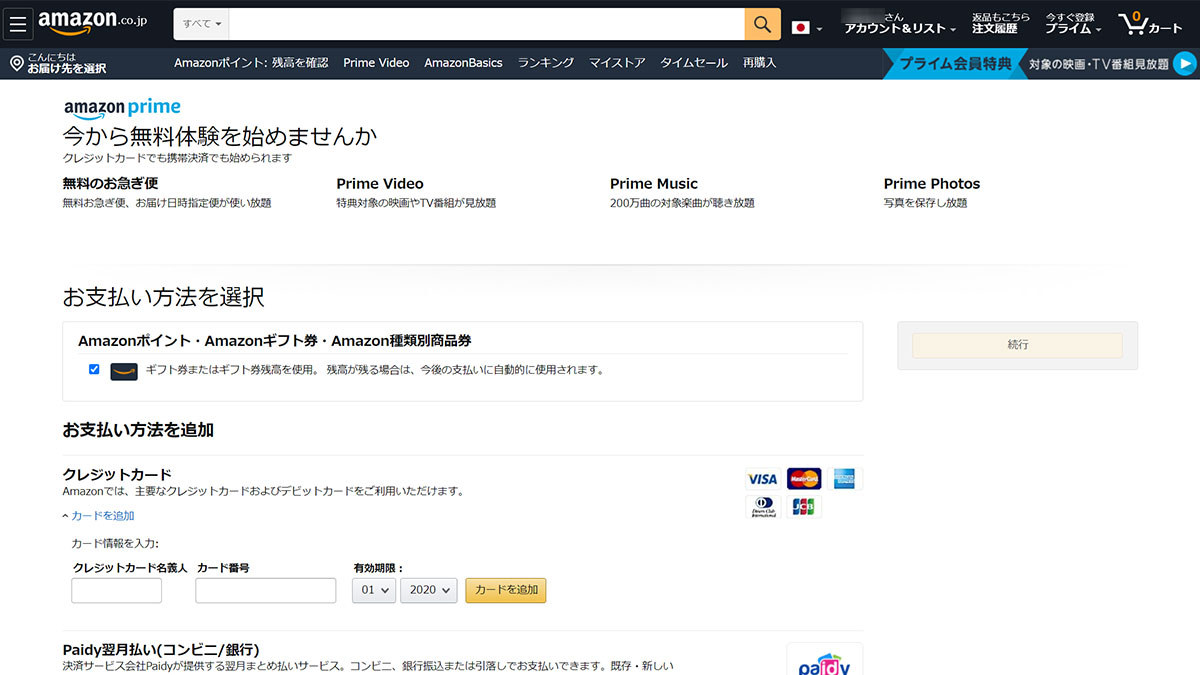
Task: Click the クレジットカード名義人 name field
Action: click(x=116, y=590)
